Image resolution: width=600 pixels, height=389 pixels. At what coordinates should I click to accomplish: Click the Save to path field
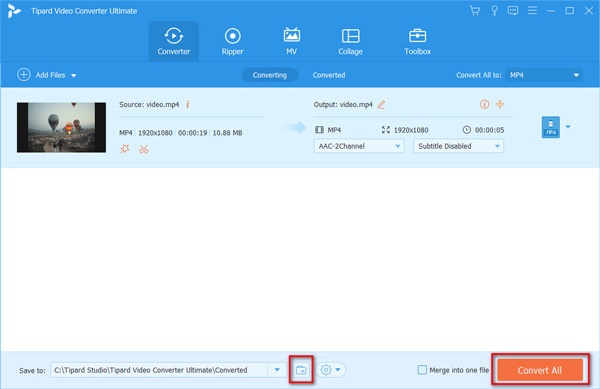[159, 370]
